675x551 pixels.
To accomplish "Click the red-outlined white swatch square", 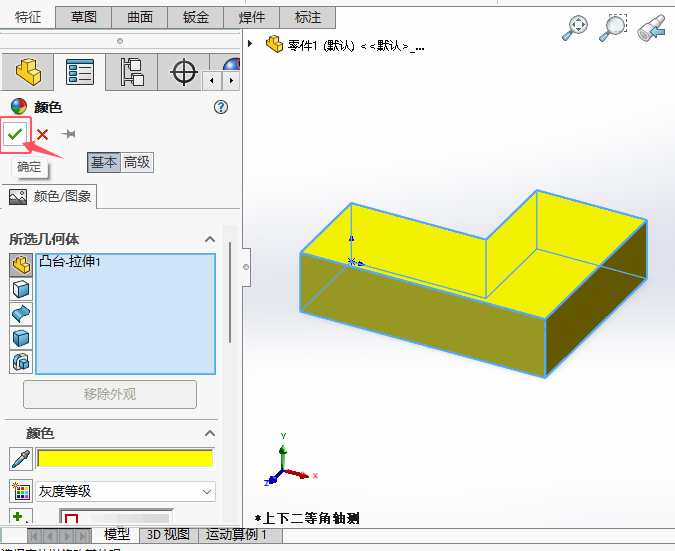I will click(x=71, y=518).
